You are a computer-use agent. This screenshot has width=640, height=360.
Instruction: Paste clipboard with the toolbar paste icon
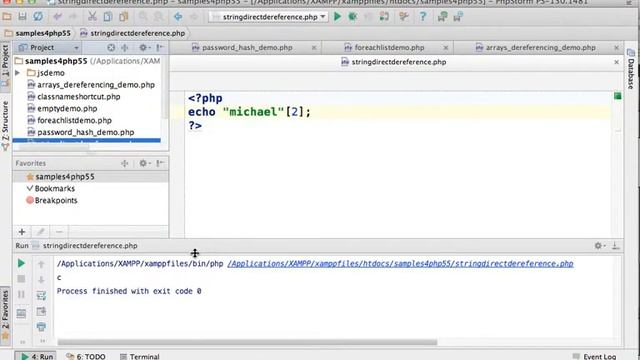click(x=124, y=17)
